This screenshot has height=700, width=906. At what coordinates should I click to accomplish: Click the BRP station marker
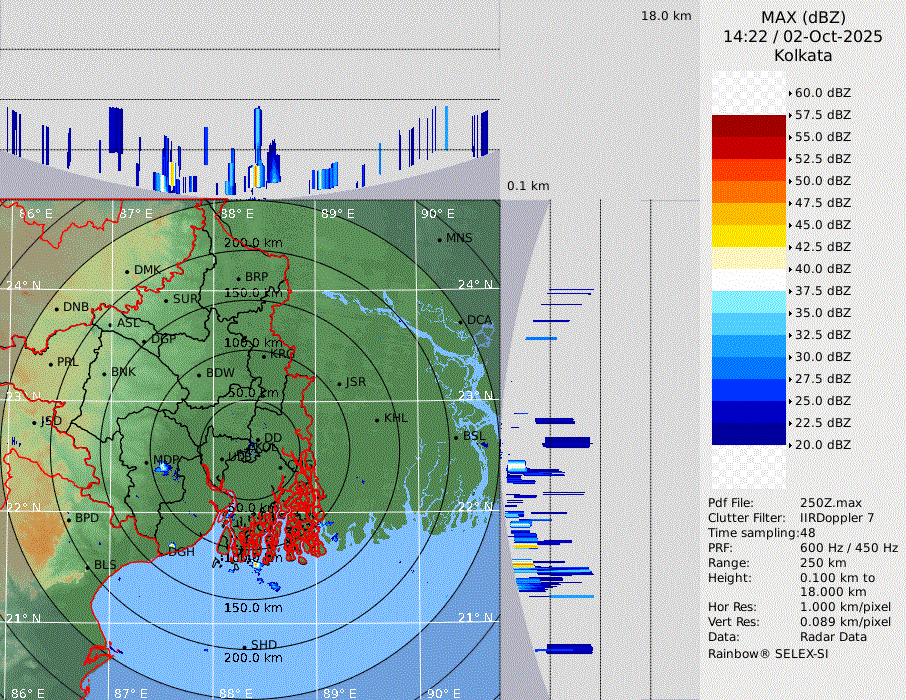point(239,278)
